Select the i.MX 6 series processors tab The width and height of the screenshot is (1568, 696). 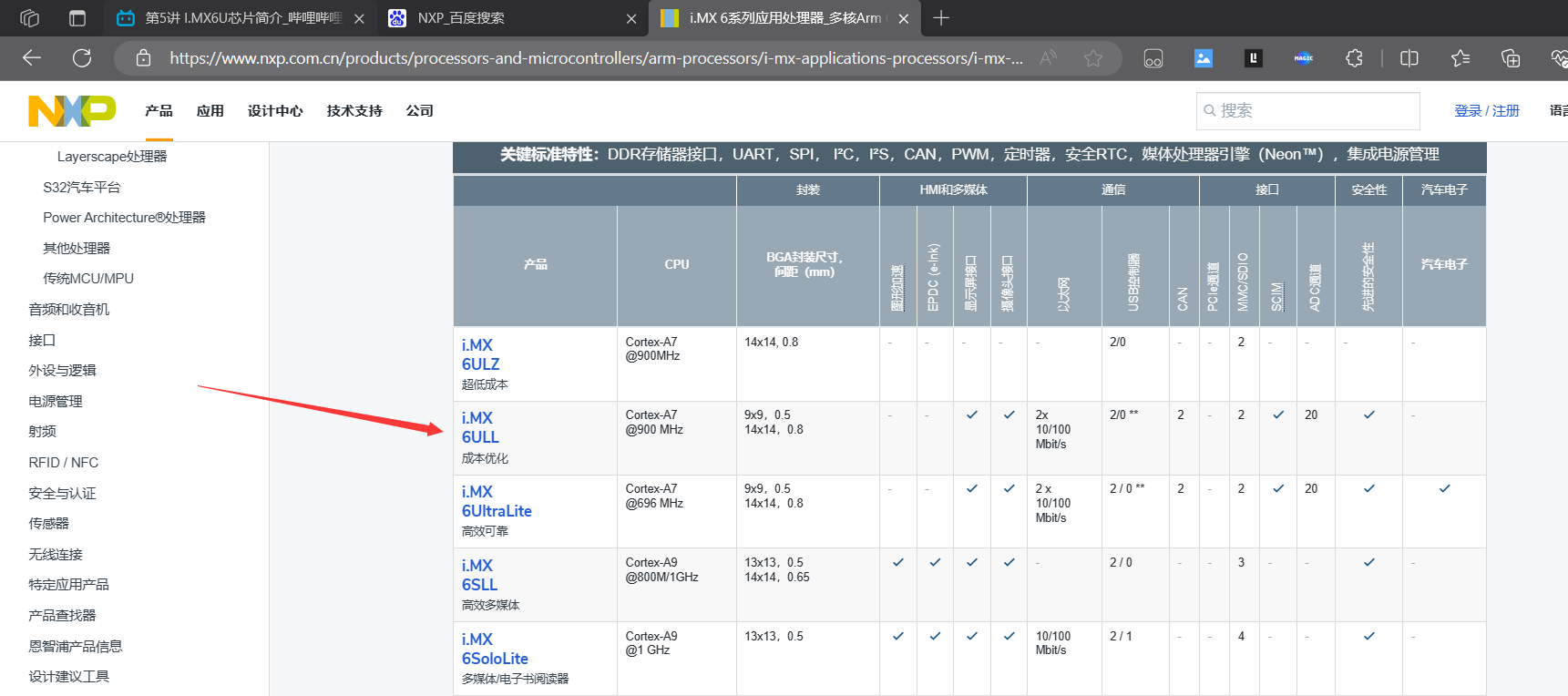pyautogui.click(x=784, y=18)
